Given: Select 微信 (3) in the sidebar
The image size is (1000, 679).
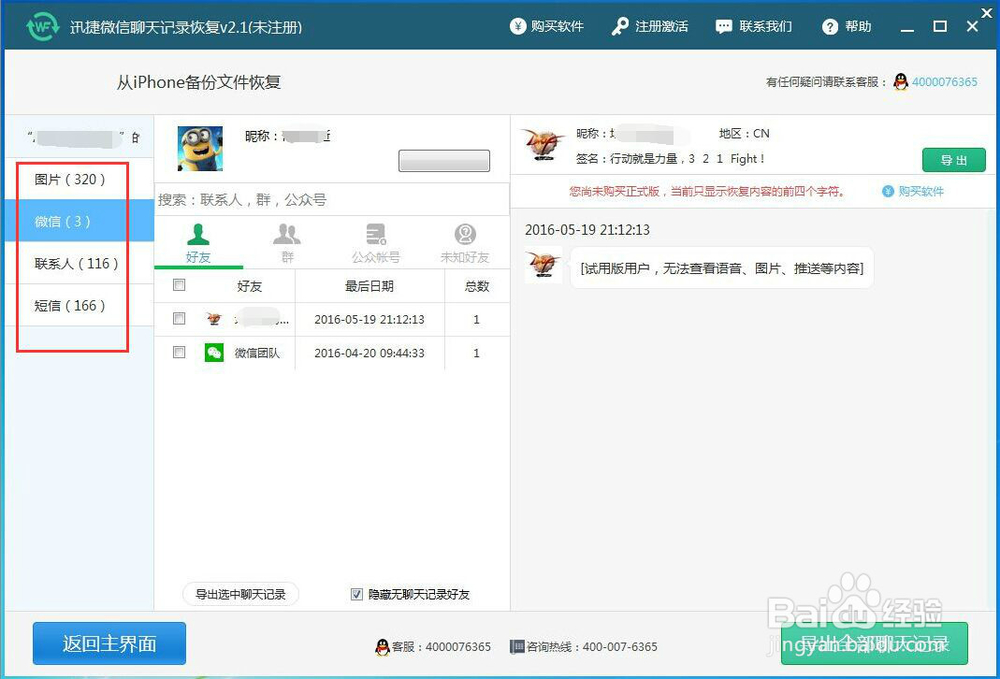Looking at the screenshot, I should pos(80,221).
